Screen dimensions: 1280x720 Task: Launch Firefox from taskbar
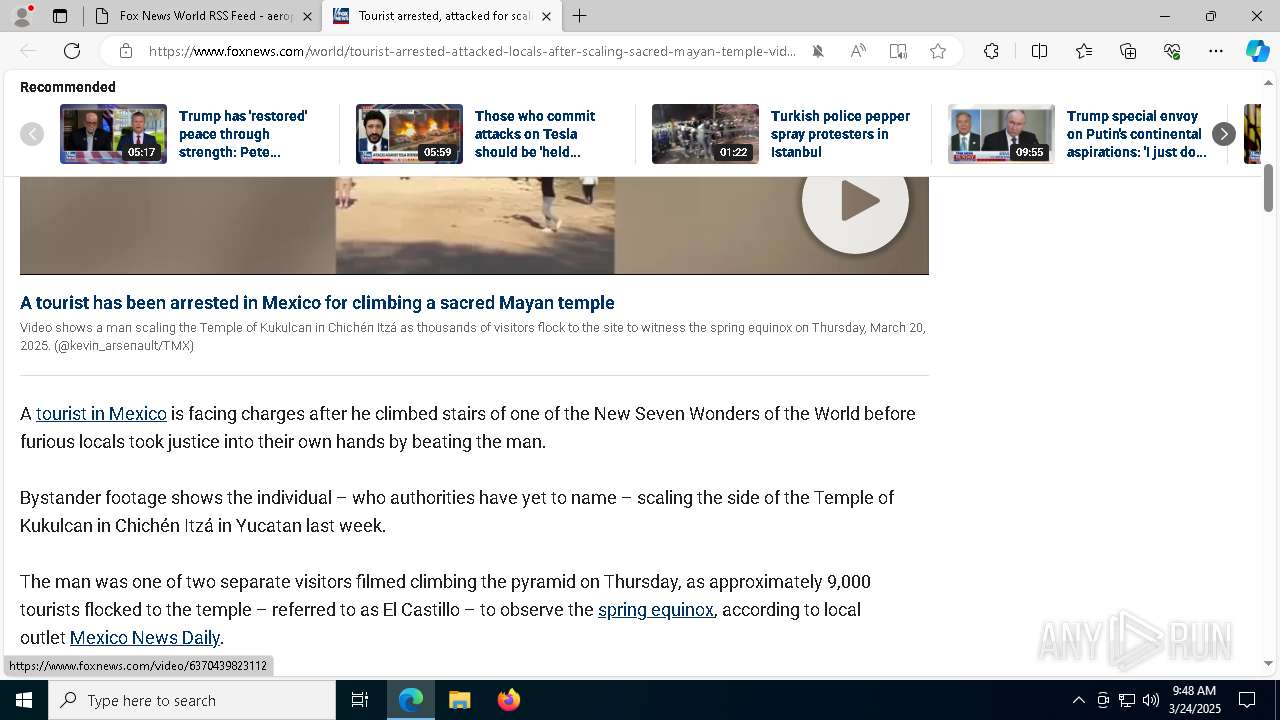(x=508, y=700)
